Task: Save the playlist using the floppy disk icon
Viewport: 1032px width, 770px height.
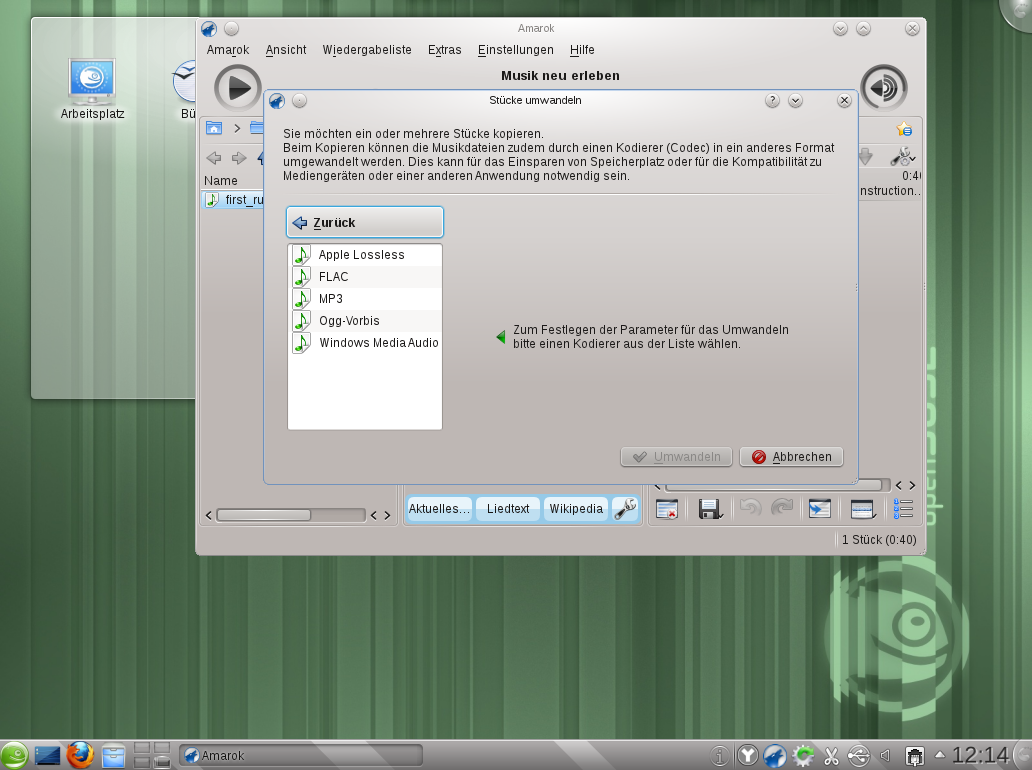Action: pos(710,509)
